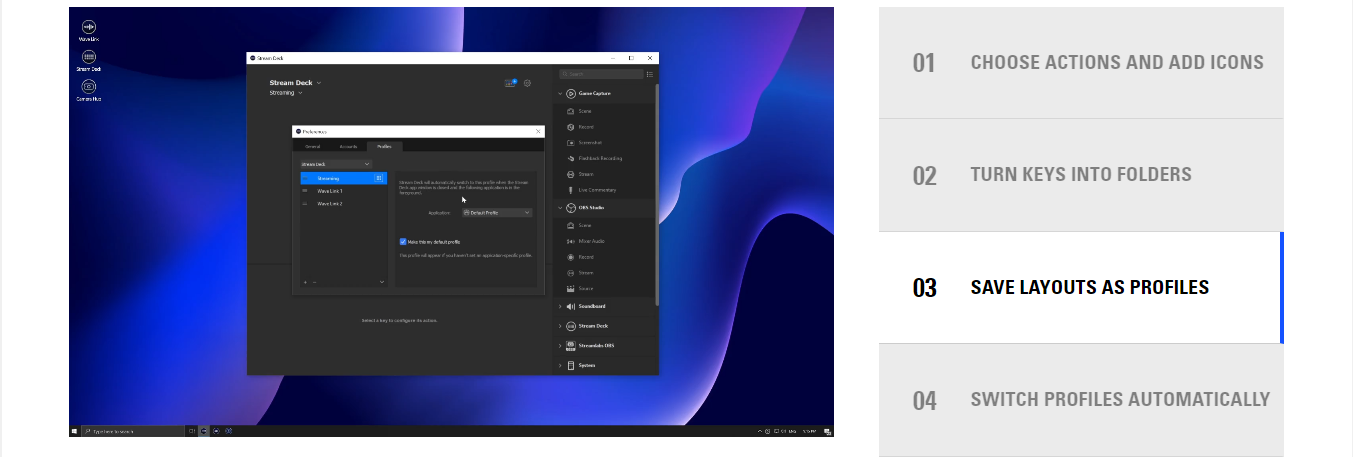The image size is (1353, 457).
Task: Open the Streaming profile dropdown
Action: pyautogui.click(x=286, y=93)
